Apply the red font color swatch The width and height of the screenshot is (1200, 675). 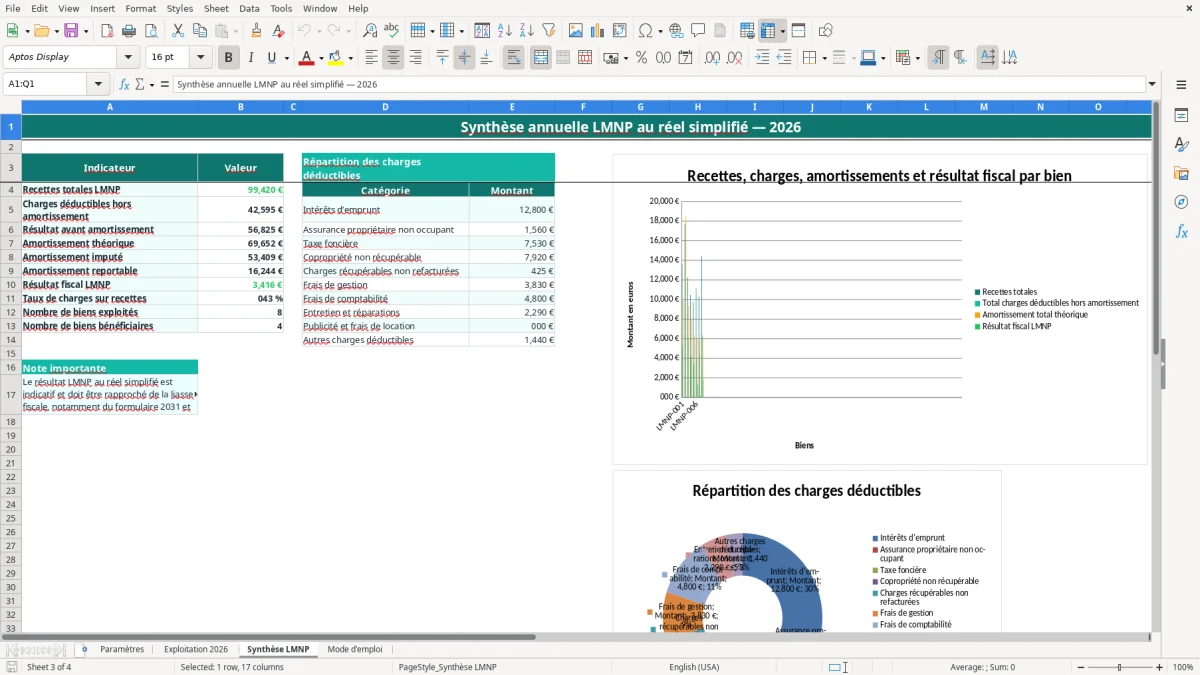(x=307, y=58)
